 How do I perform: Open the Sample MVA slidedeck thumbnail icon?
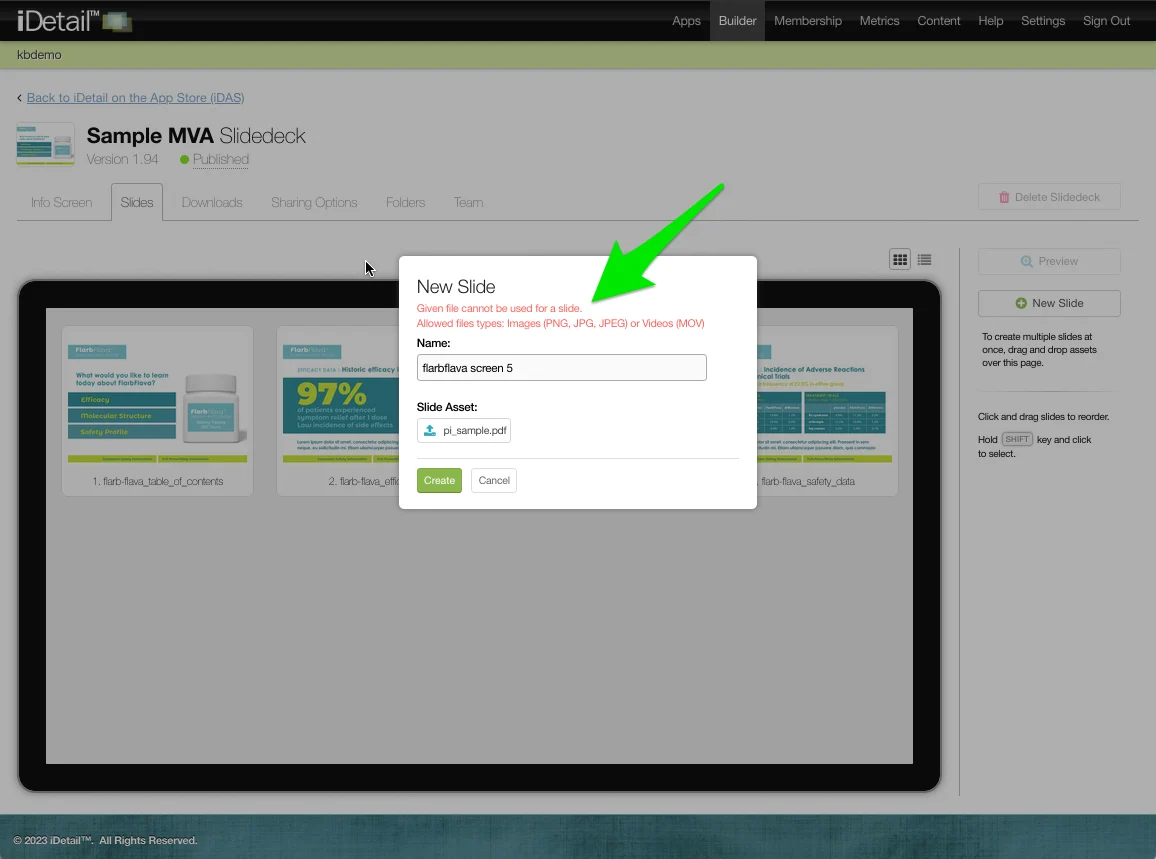(46, 144)
